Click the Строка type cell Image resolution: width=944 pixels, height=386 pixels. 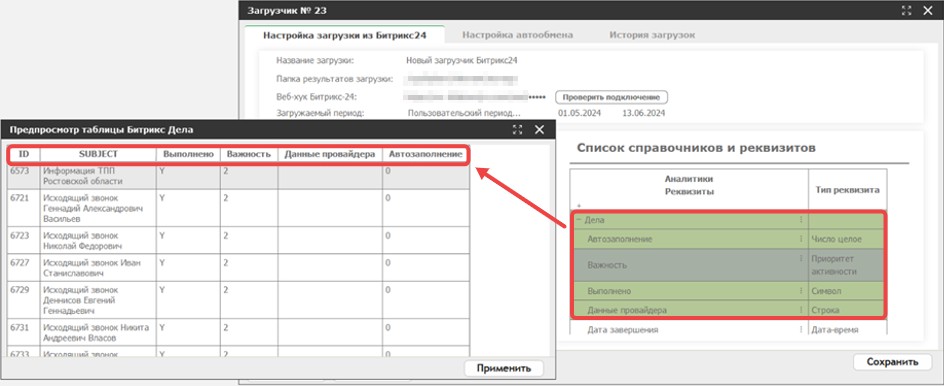847,310
